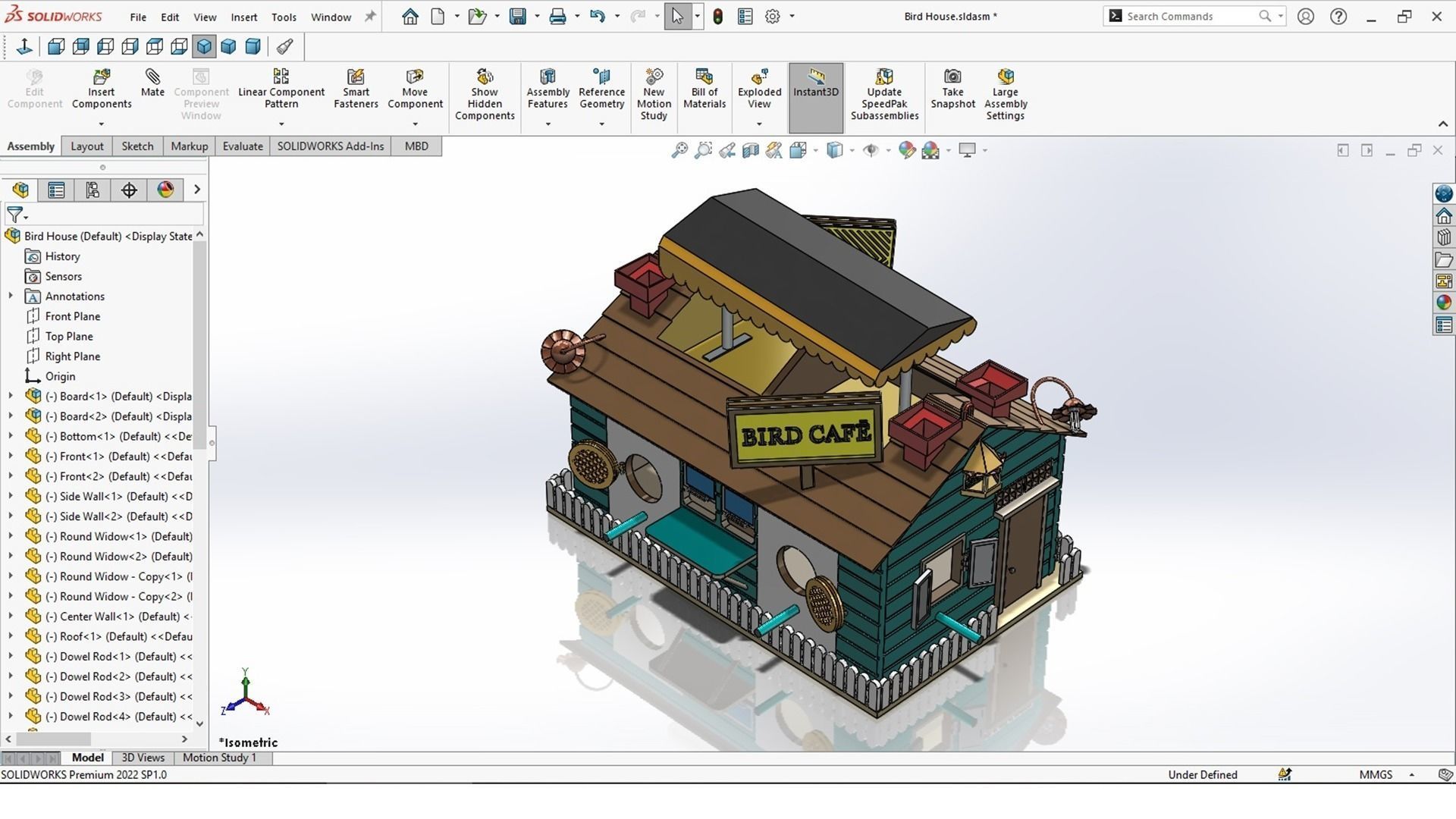Image resolution: width=1456 pixels, height=819 pixels.
Task: Expand Roof<1> component node
Action: click(11, 636)
